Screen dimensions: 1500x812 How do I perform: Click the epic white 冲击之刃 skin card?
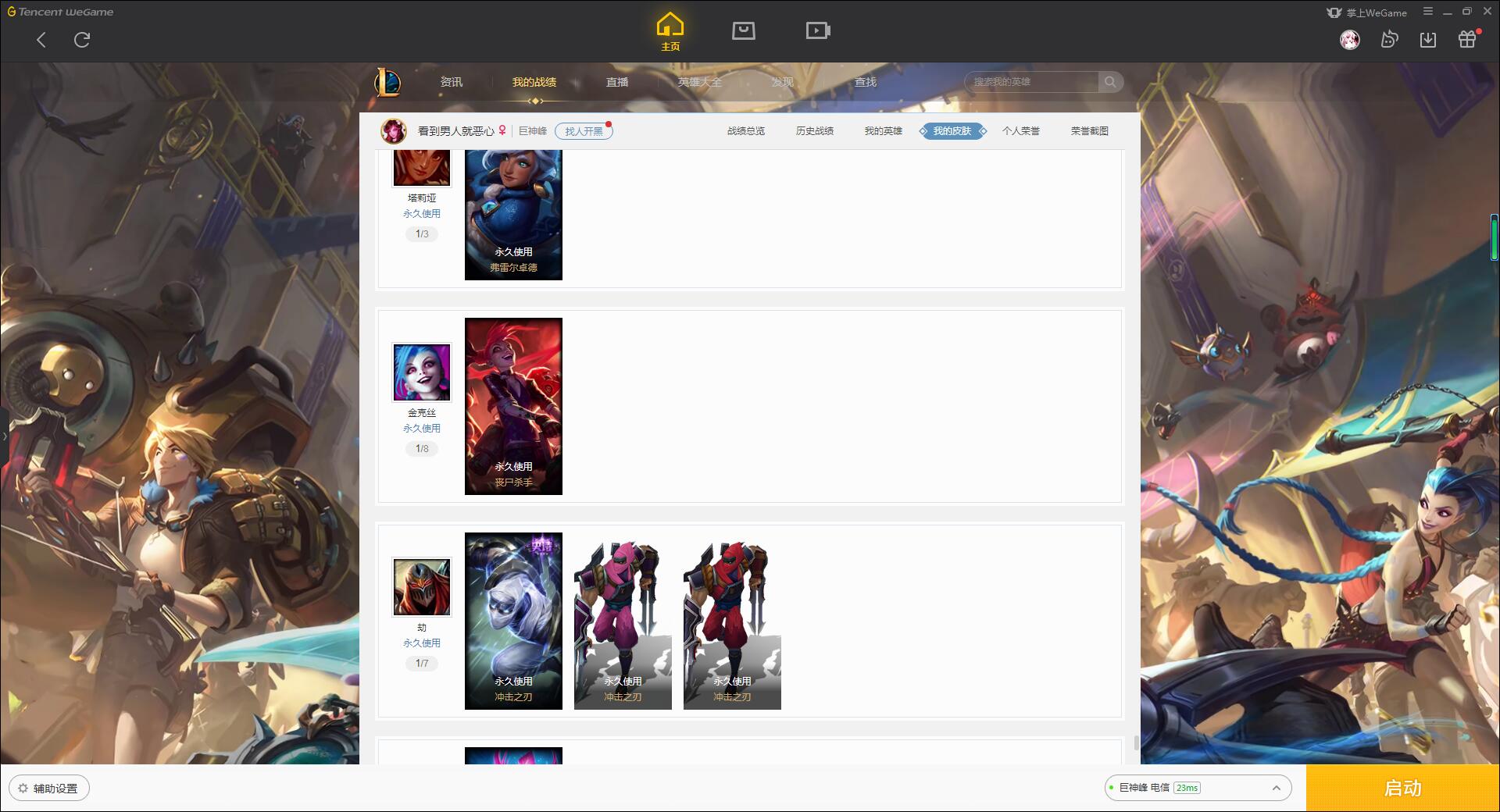tap(513, 621)
